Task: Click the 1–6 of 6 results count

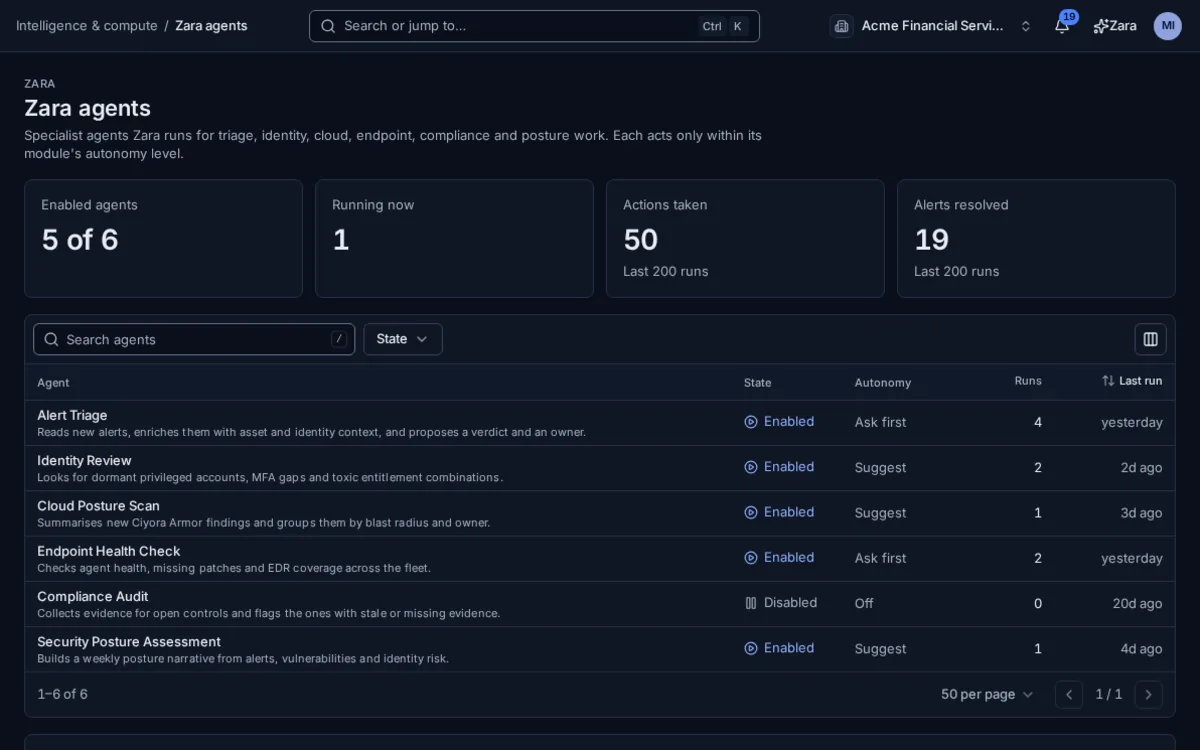Action: click(62, 694)
